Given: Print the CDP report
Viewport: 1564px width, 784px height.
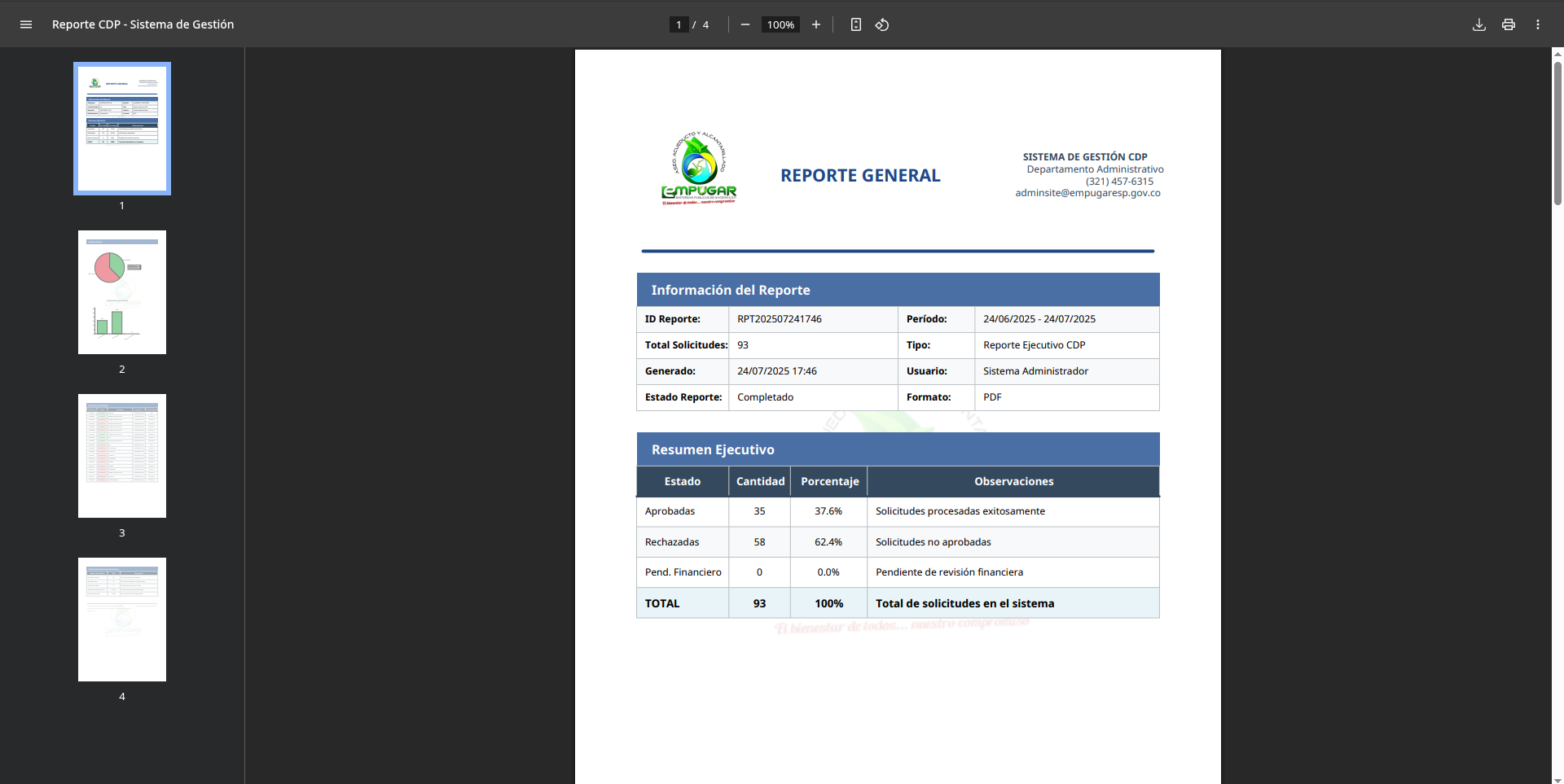Looking at the screenshot, I should [1509, 24].
